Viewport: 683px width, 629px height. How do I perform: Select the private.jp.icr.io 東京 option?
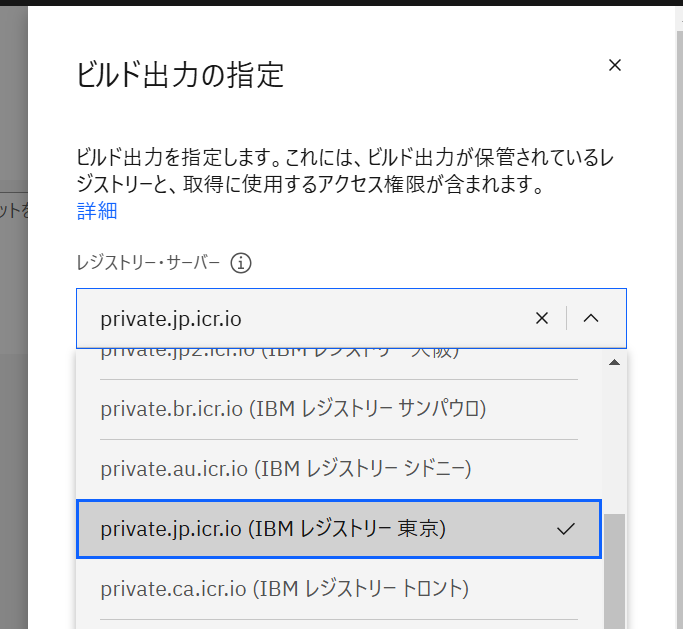[x=273, y=529]
